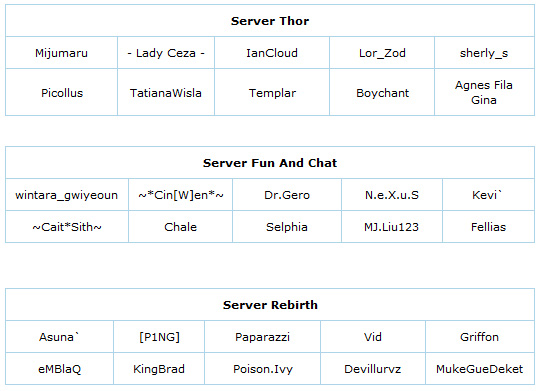
Task: Select the TatianaWisla cell
Action: tap(166, 92)
